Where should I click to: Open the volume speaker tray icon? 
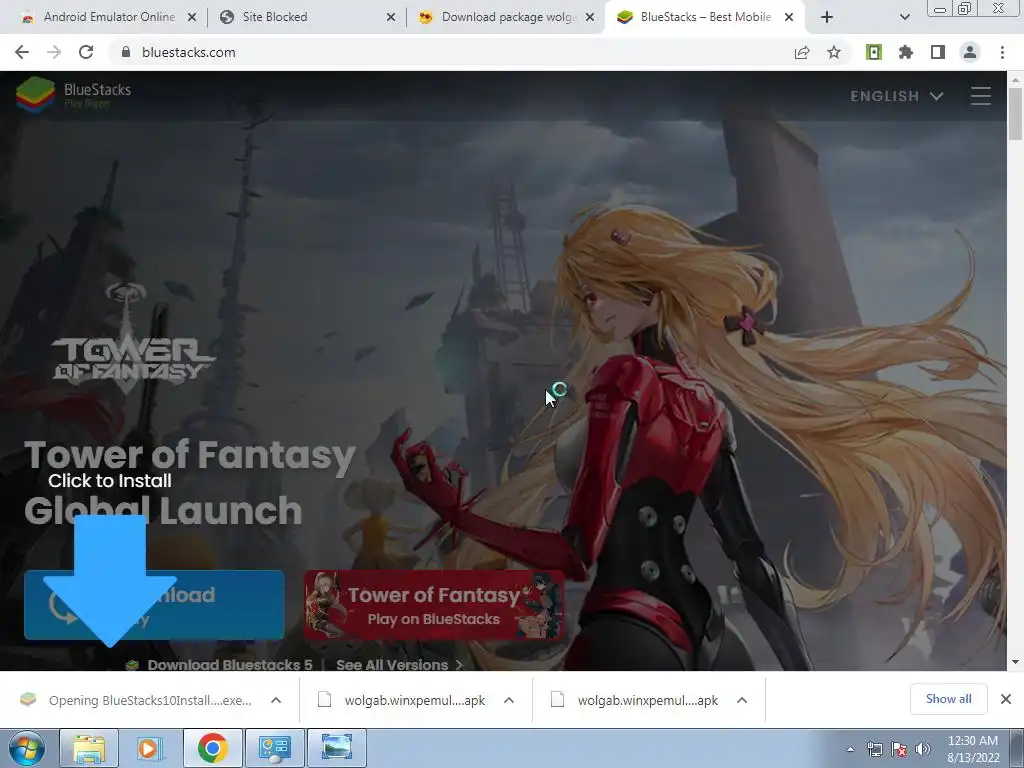pyautogui.click(x=922, y=750)
